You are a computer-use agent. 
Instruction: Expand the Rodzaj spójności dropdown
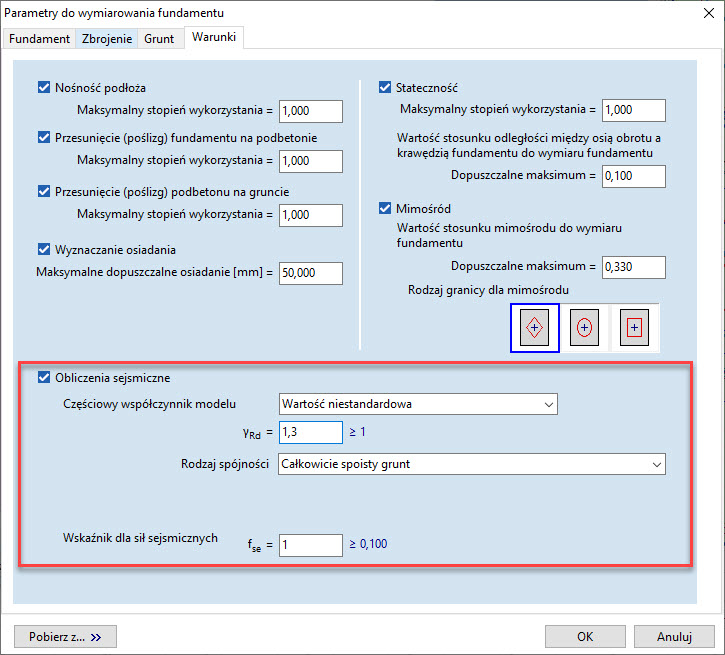point(471,464)
